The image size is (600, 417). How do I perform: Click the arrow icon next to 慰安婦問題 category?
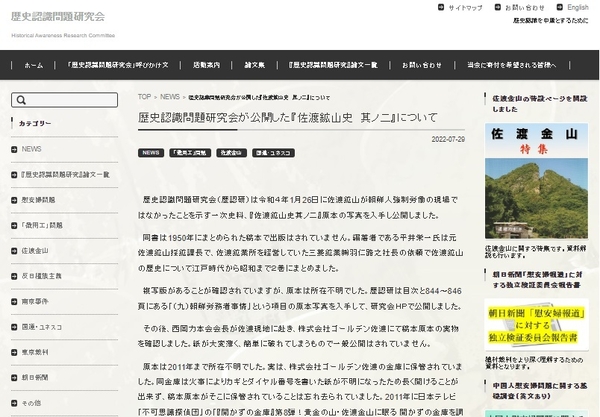click(x=15, y=199)
